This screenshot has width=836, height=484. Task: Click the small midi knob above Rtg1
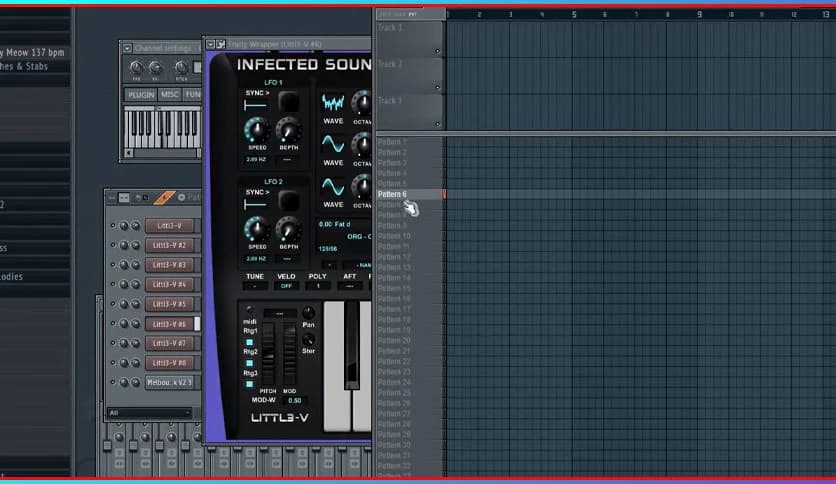click(x=249, y=310)
